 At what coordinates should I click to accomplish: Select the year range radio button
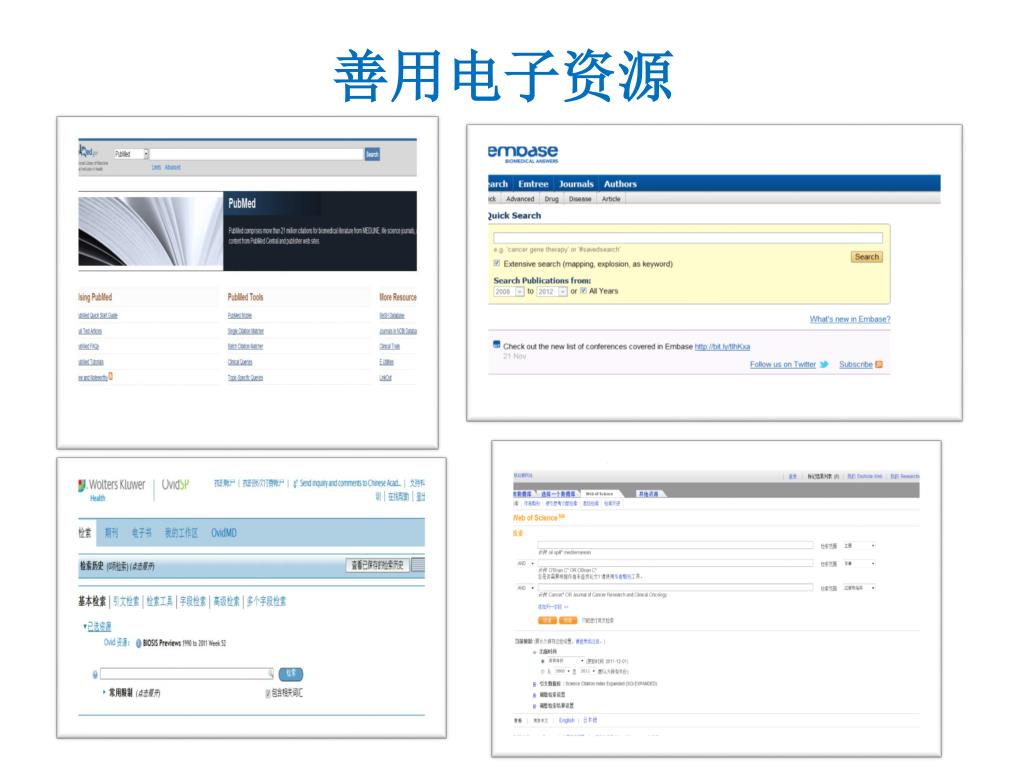coord(542,671)
